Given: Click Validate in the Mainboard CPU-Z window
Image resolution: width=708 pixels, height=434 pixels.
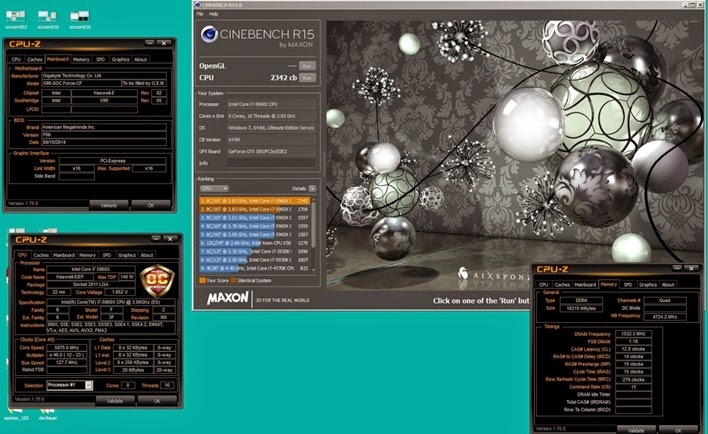Looking at the screenshot, I should pyautogui.click(x=109, y=205).
